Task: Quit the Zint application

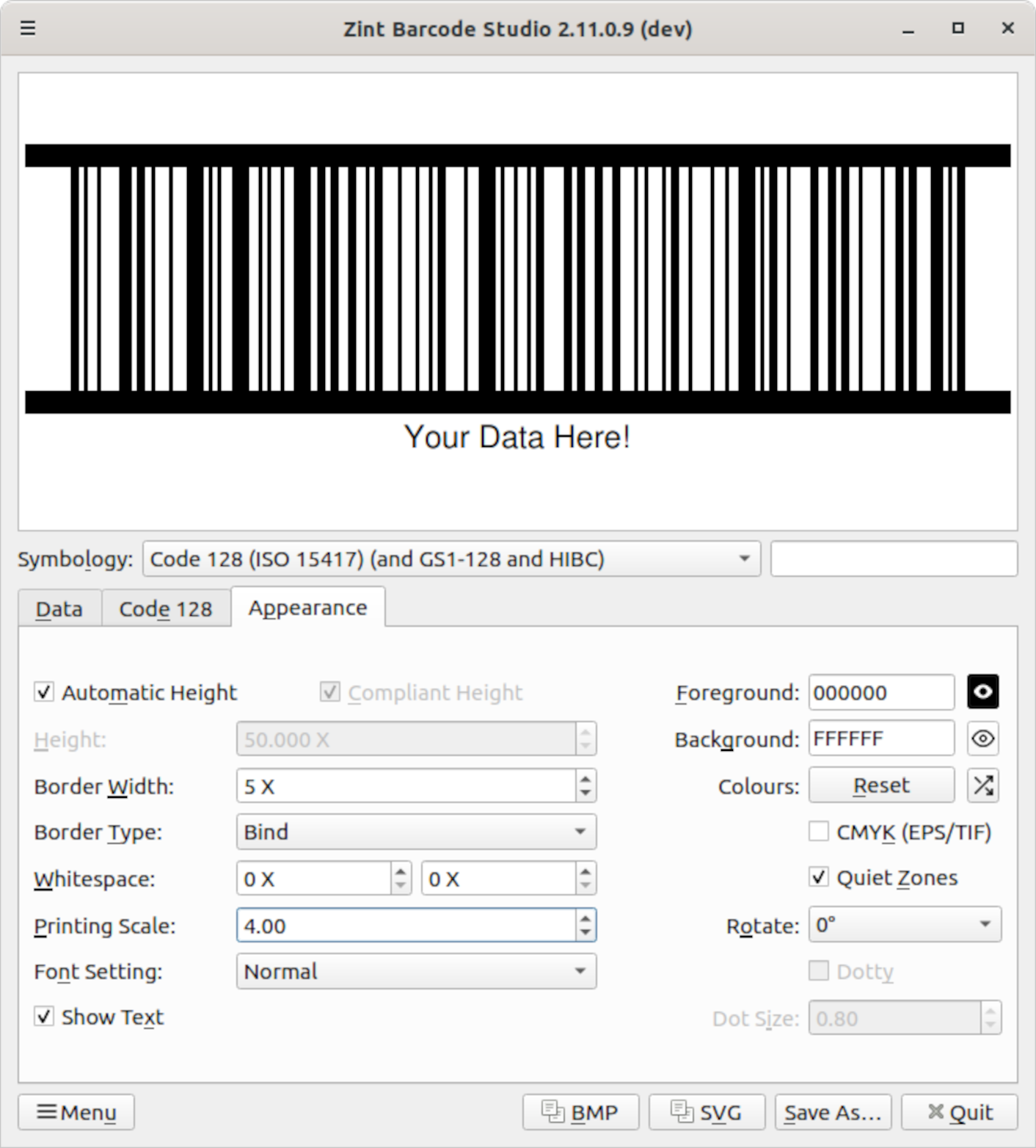Action: [x=959, y=1112]
